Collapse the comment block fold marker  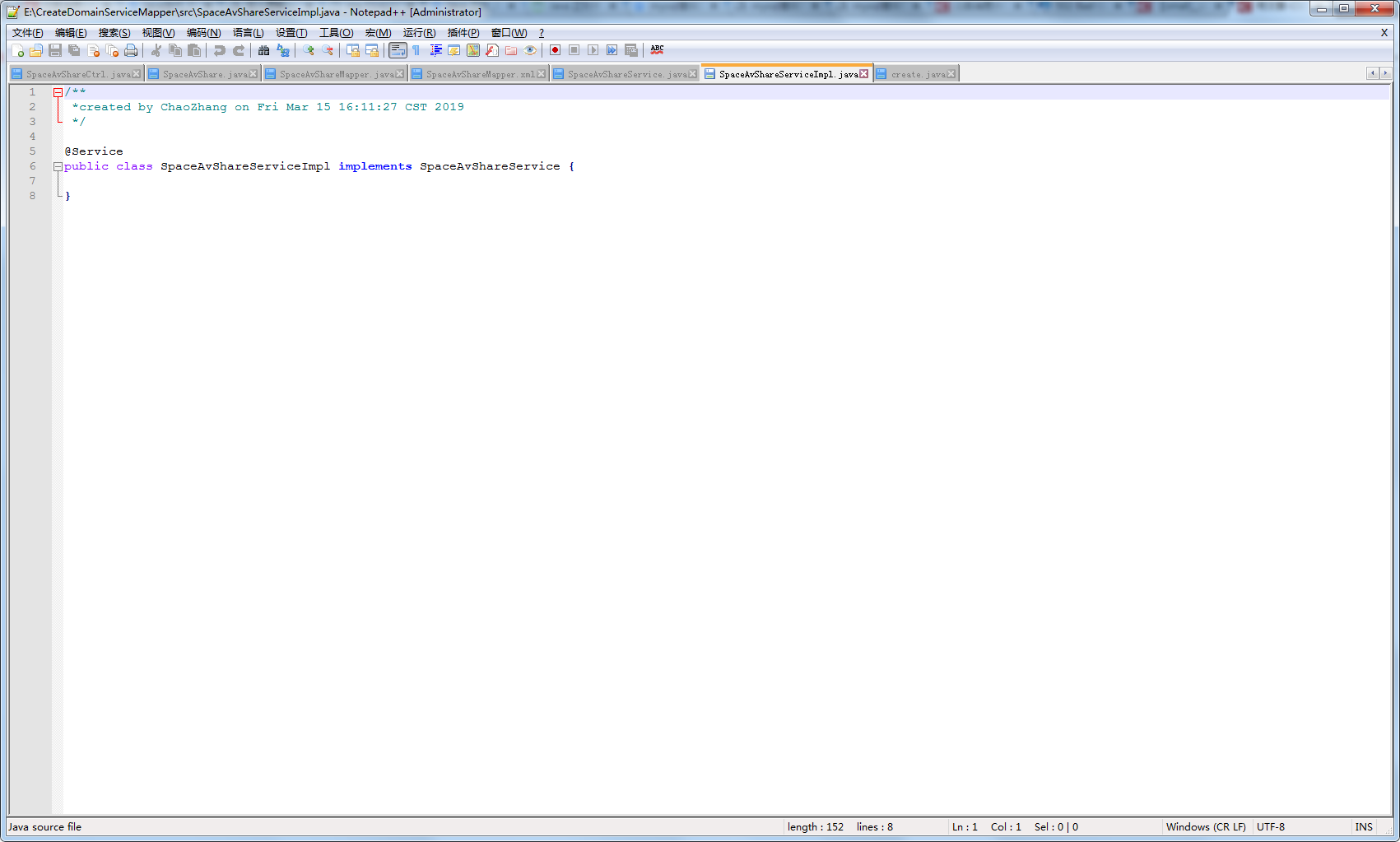pos(58,92)
